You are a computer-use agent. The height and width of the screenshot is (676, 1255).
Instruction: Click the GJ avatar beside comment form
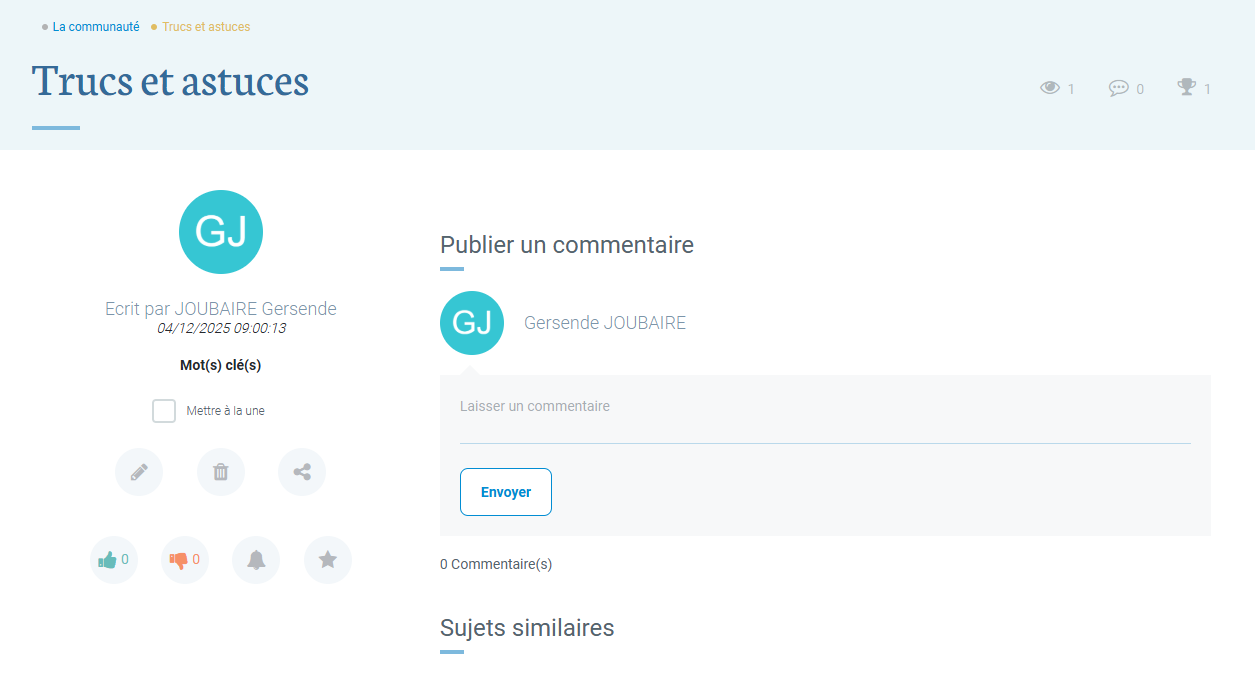tap(472, 323)
